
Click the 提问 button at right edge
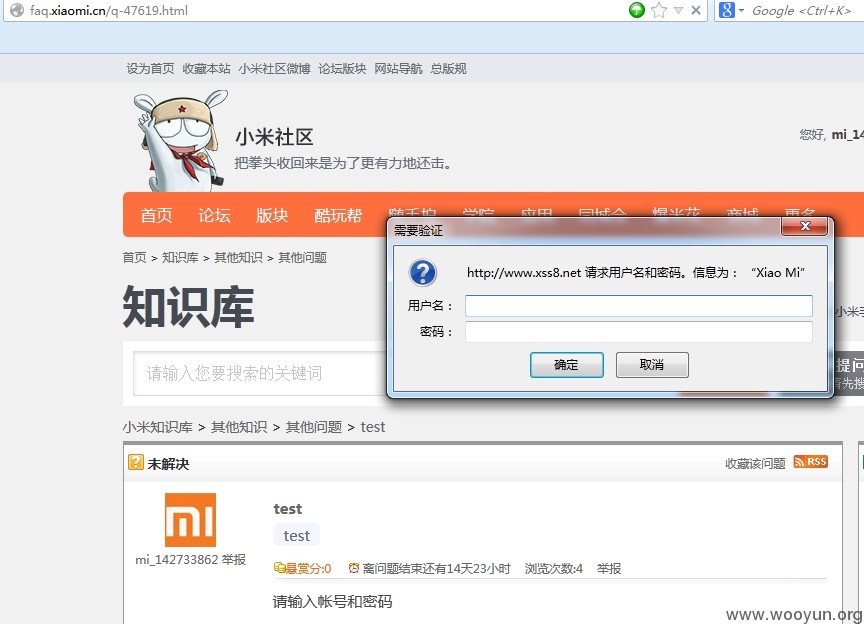pyautogui.click(x=849, y=373)
